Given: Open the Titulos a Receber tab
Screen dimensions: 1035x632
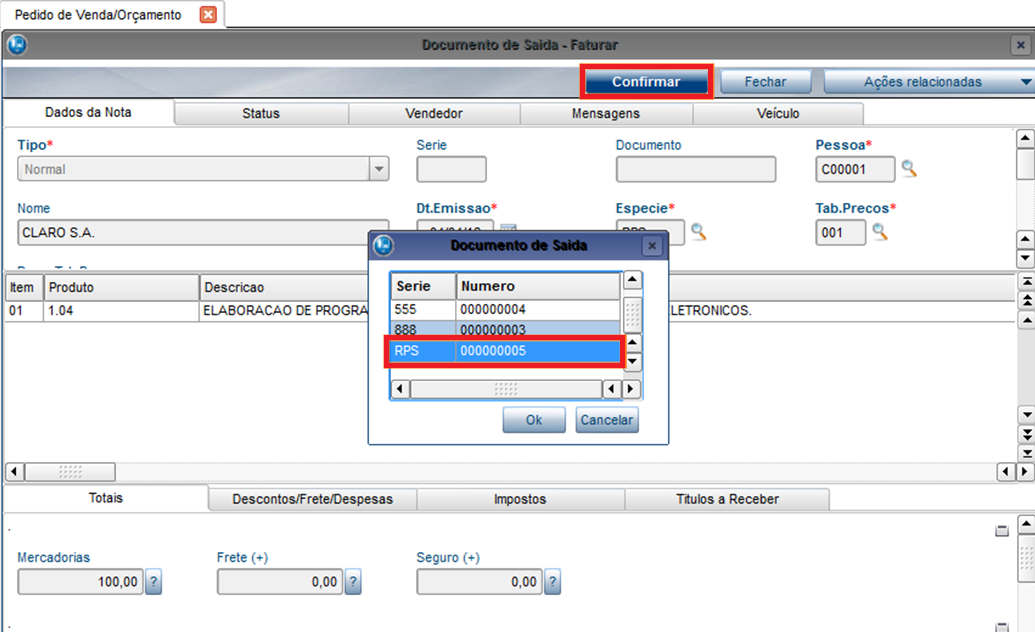Looking at the screenshot, I should [x=727, y=499].
